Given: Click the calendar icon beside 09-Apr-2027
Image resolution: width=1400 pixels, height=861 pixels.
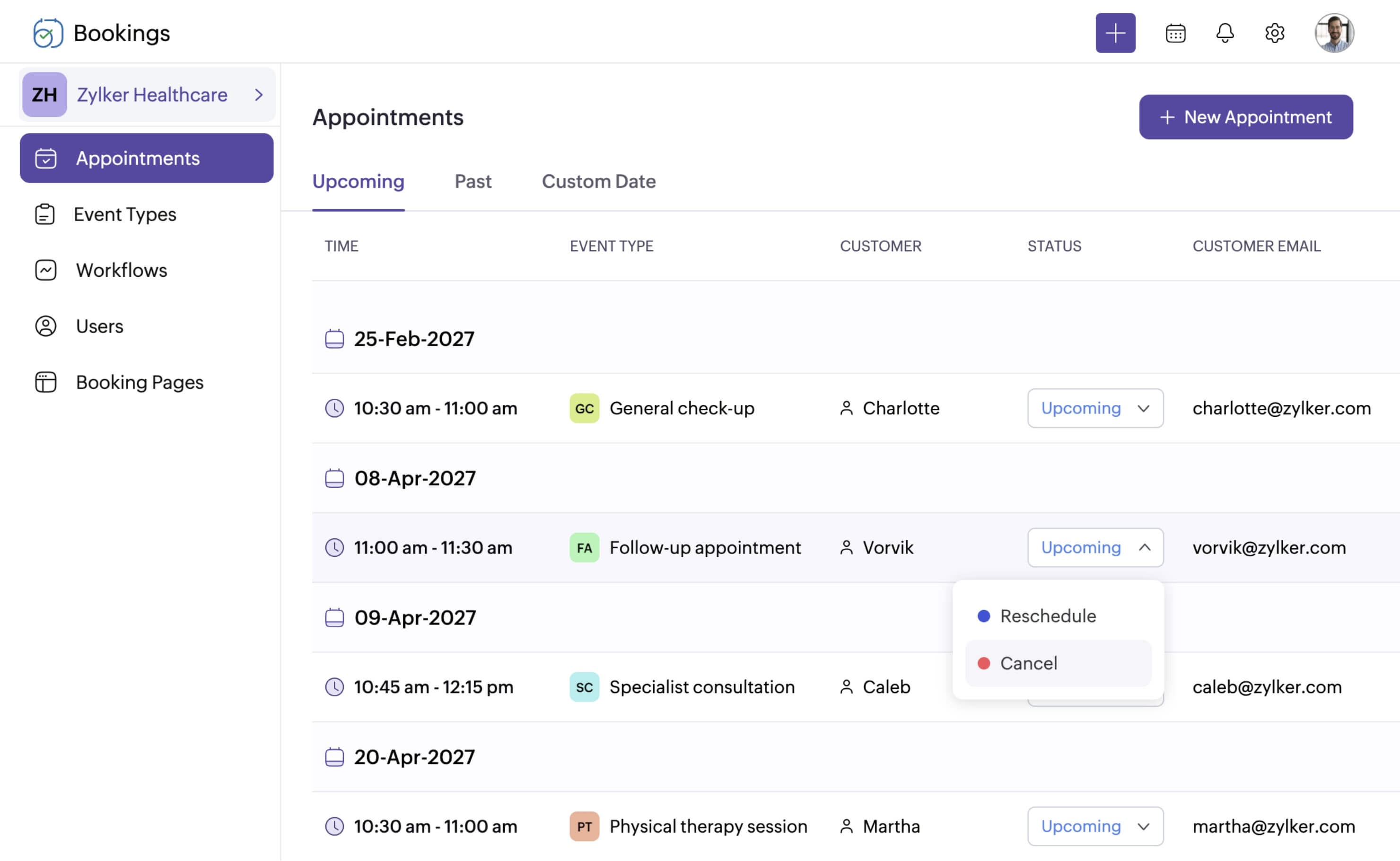Looking at the screenshot, I should tap(334, 617).
